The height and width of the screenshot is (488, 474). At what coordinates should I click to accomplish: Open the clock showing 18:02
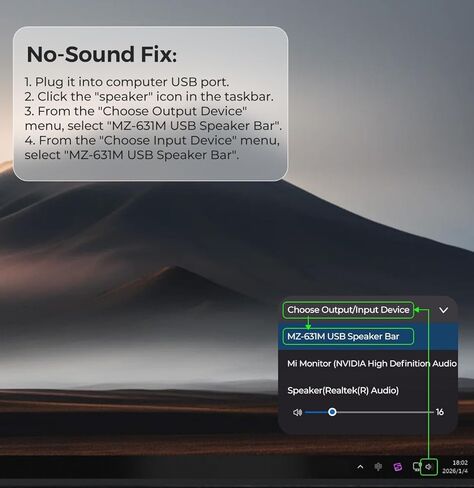point(460,463)
